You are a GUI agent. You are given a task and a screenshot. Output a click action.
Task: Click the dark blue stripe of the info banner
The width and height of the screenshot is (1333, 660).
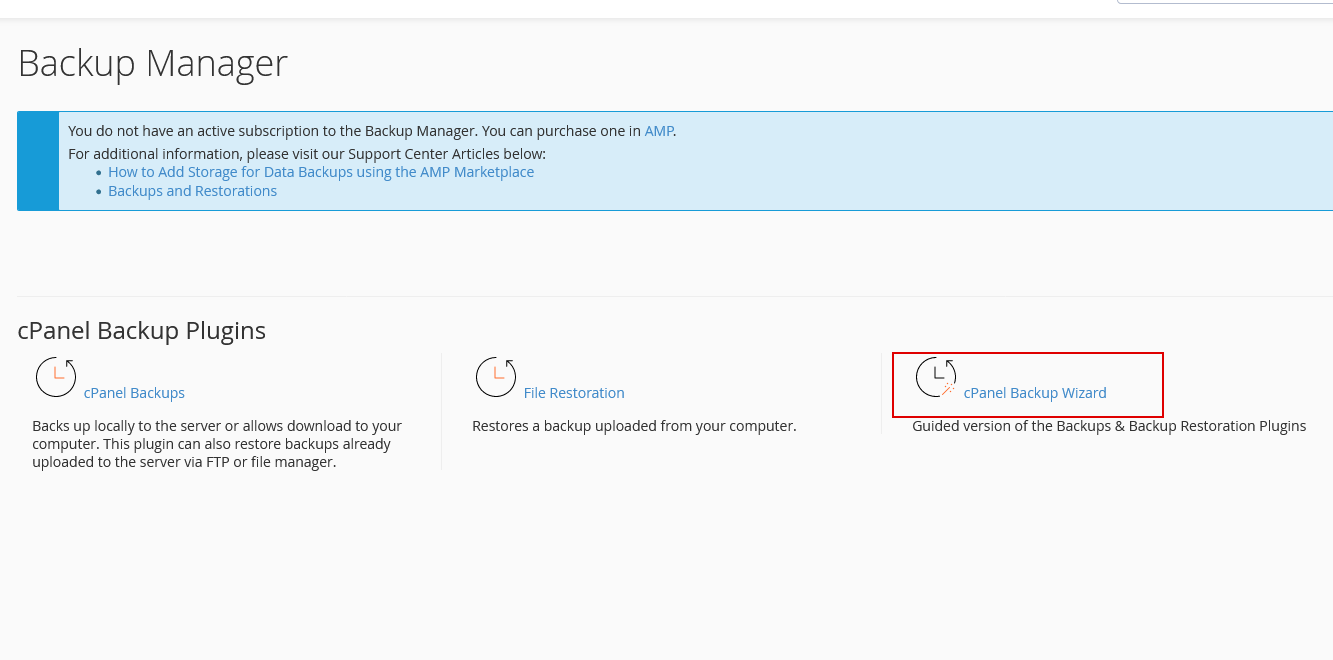click(x=38, y=161)
